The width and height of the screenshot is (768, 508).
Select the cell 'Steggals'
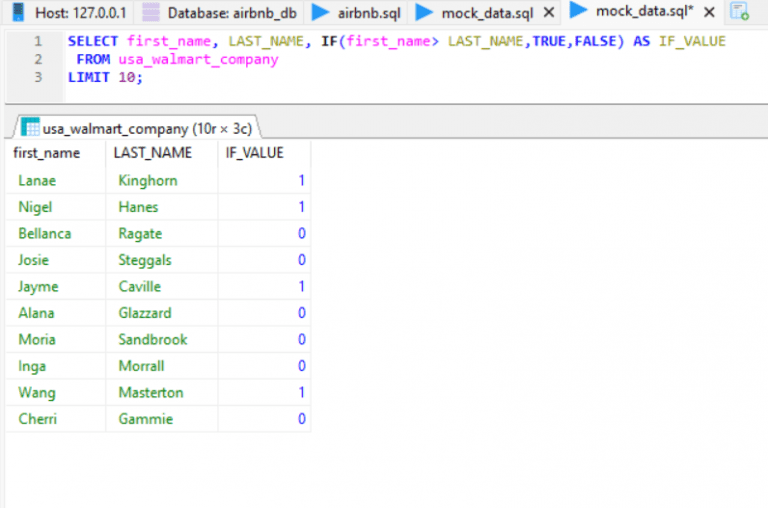tap(162, 260)
